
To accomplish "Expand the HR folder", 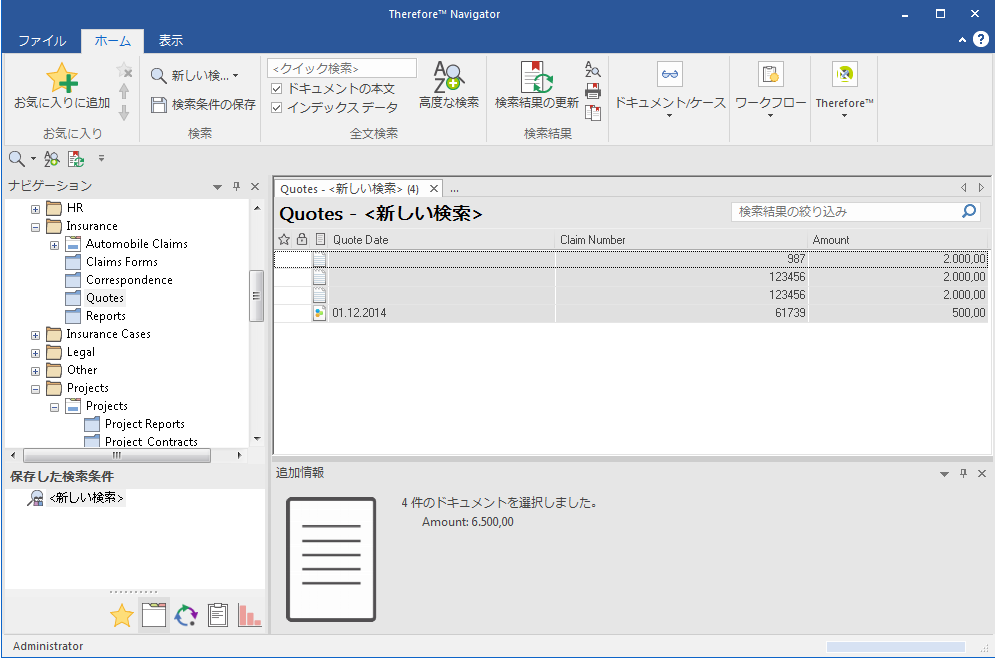I will [36, 209].
